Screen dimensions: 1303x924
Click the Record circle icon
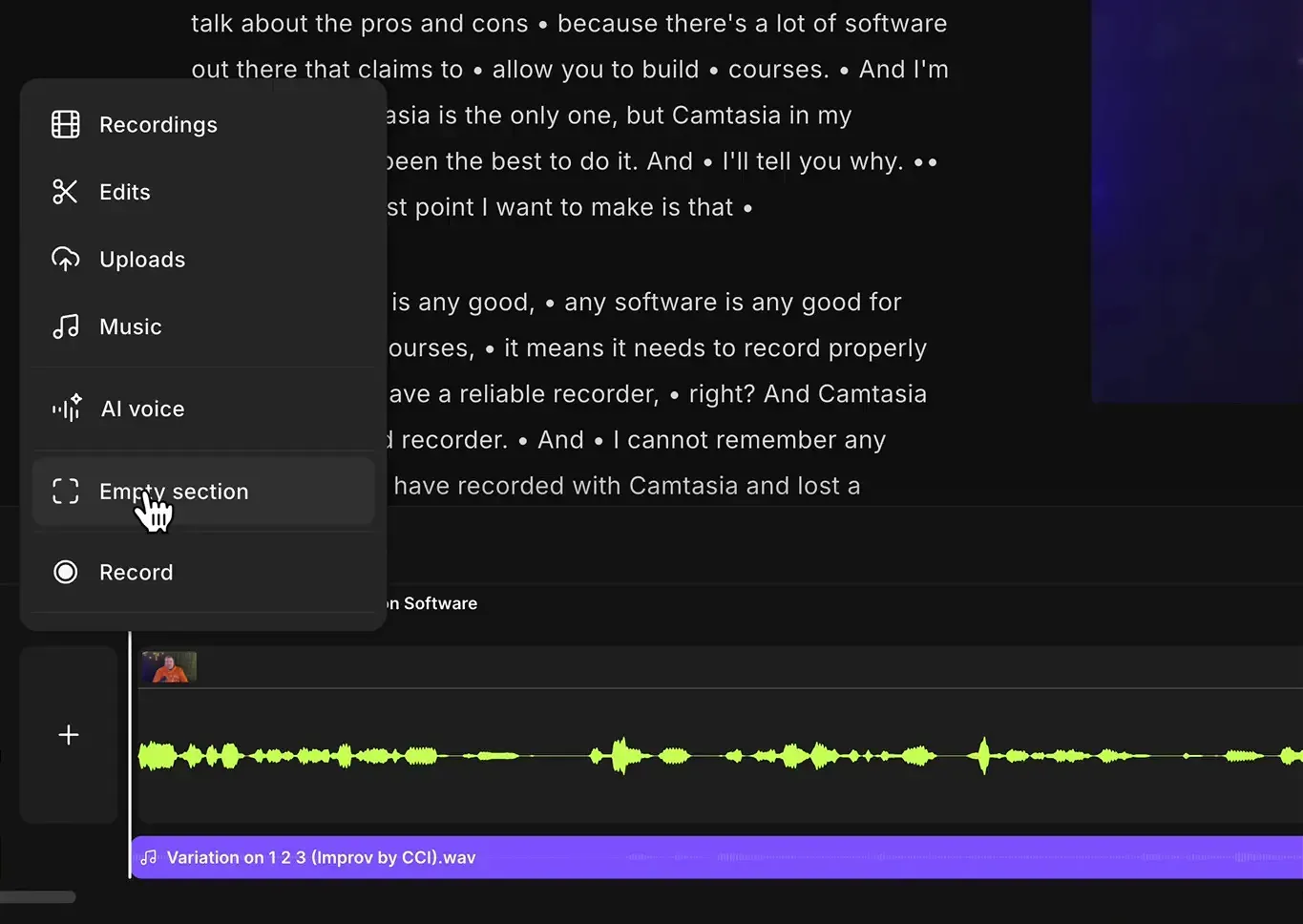click(x=66, y=572)
